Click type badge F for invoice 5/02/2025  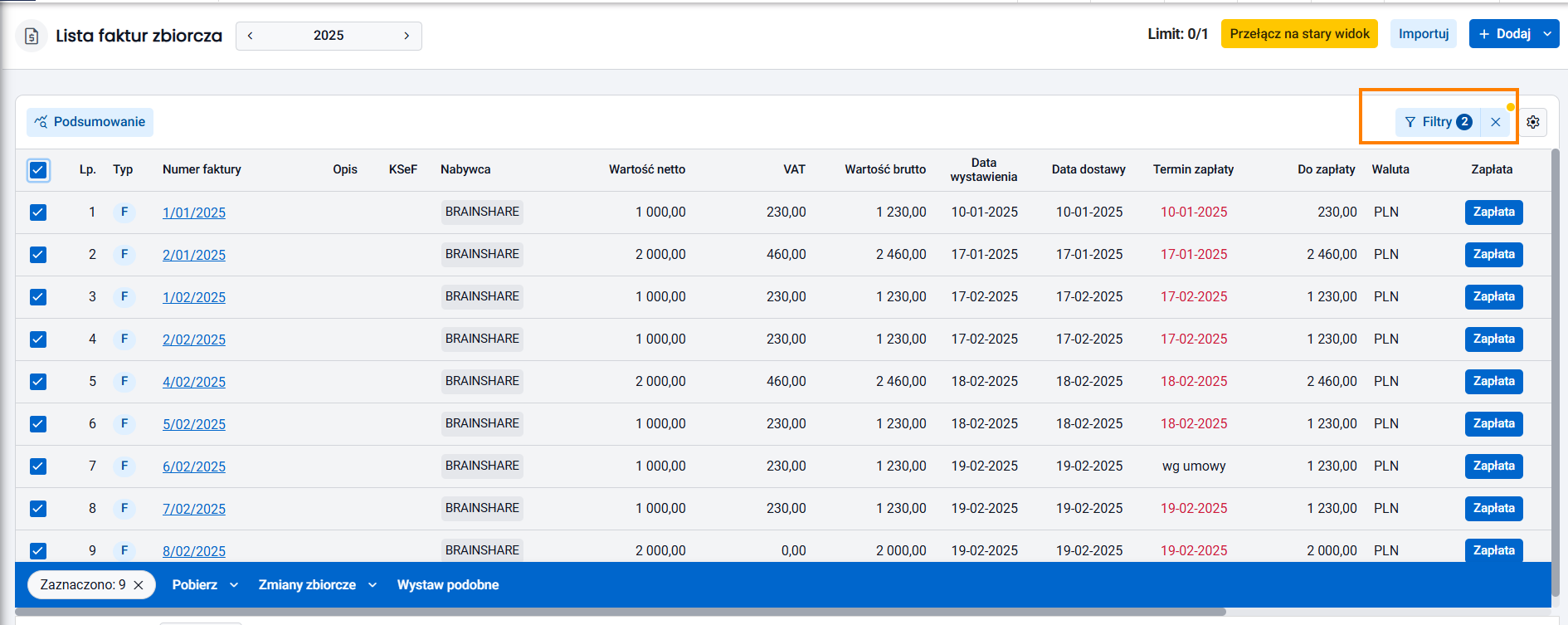point(124,423)
